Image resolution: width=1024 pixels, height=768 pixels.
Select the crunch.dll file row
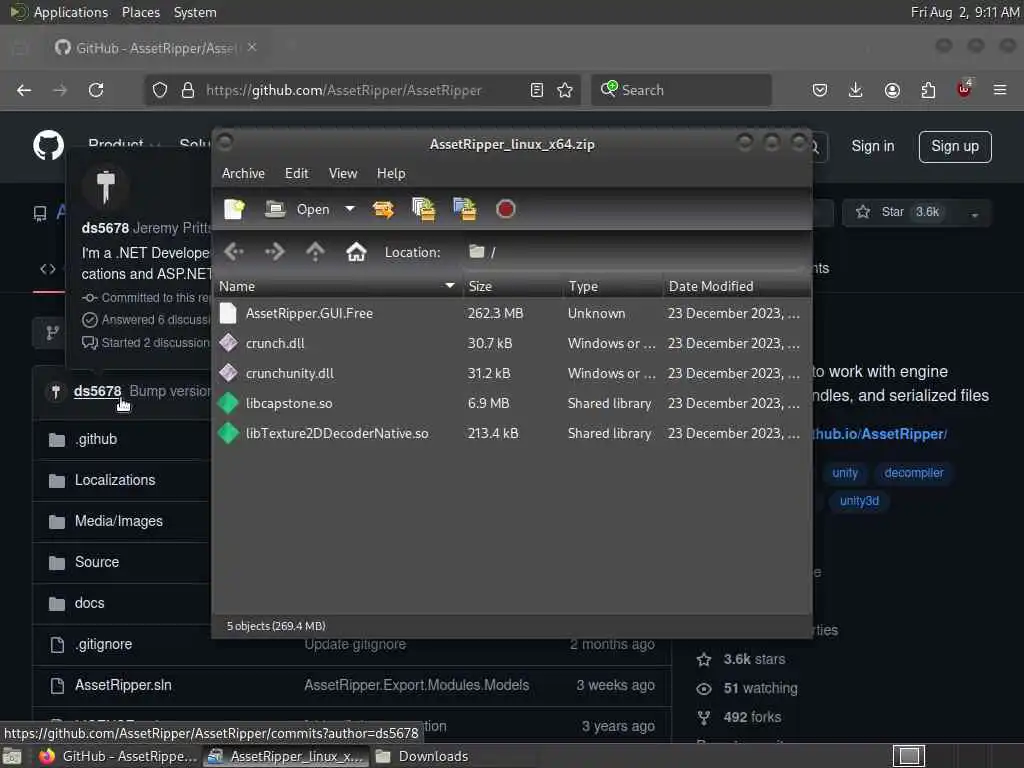point(512,344)
